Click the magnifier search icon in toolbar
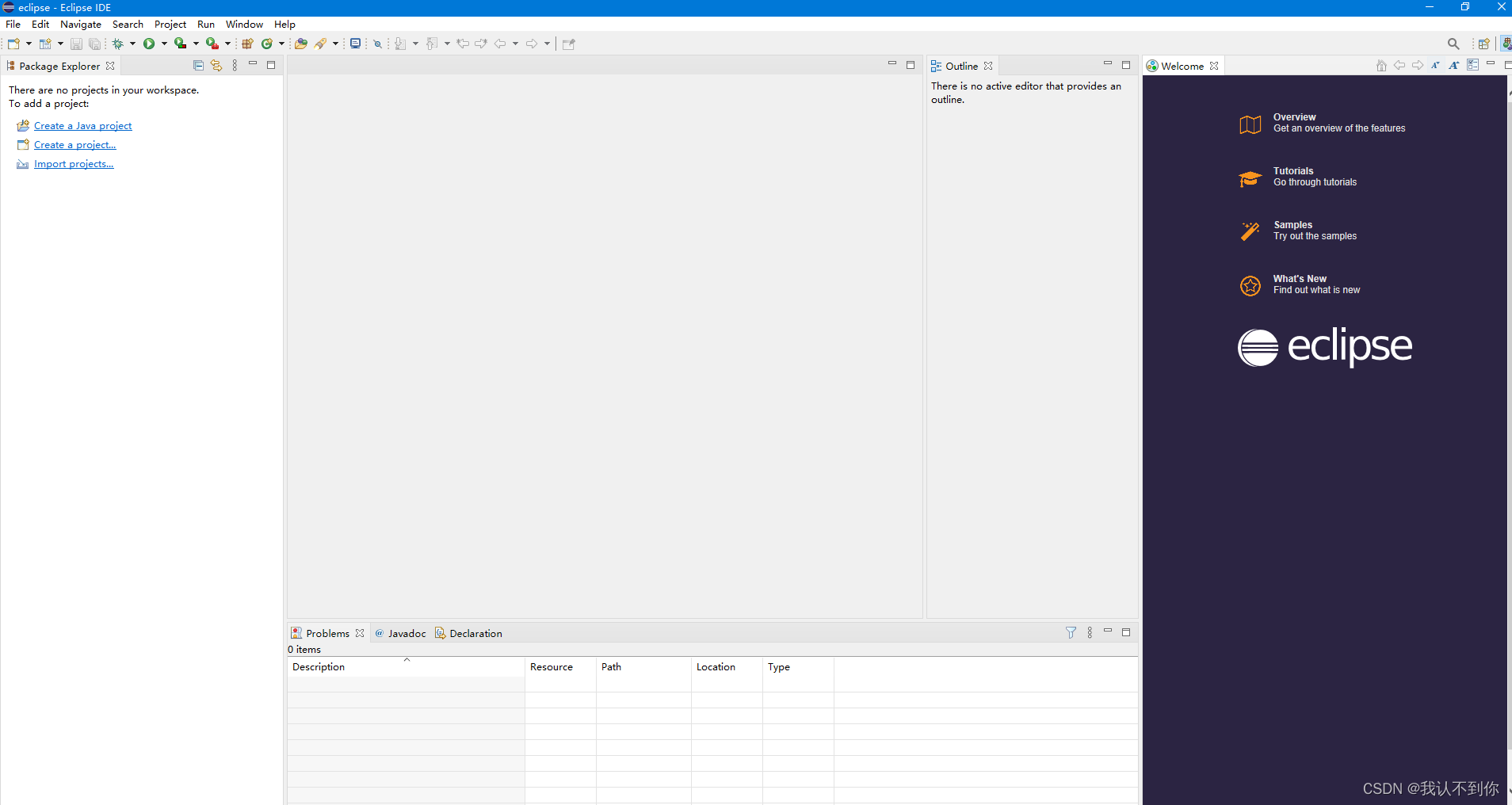Viewport: 1512px width, 805px height. [x=1453, y=44]
